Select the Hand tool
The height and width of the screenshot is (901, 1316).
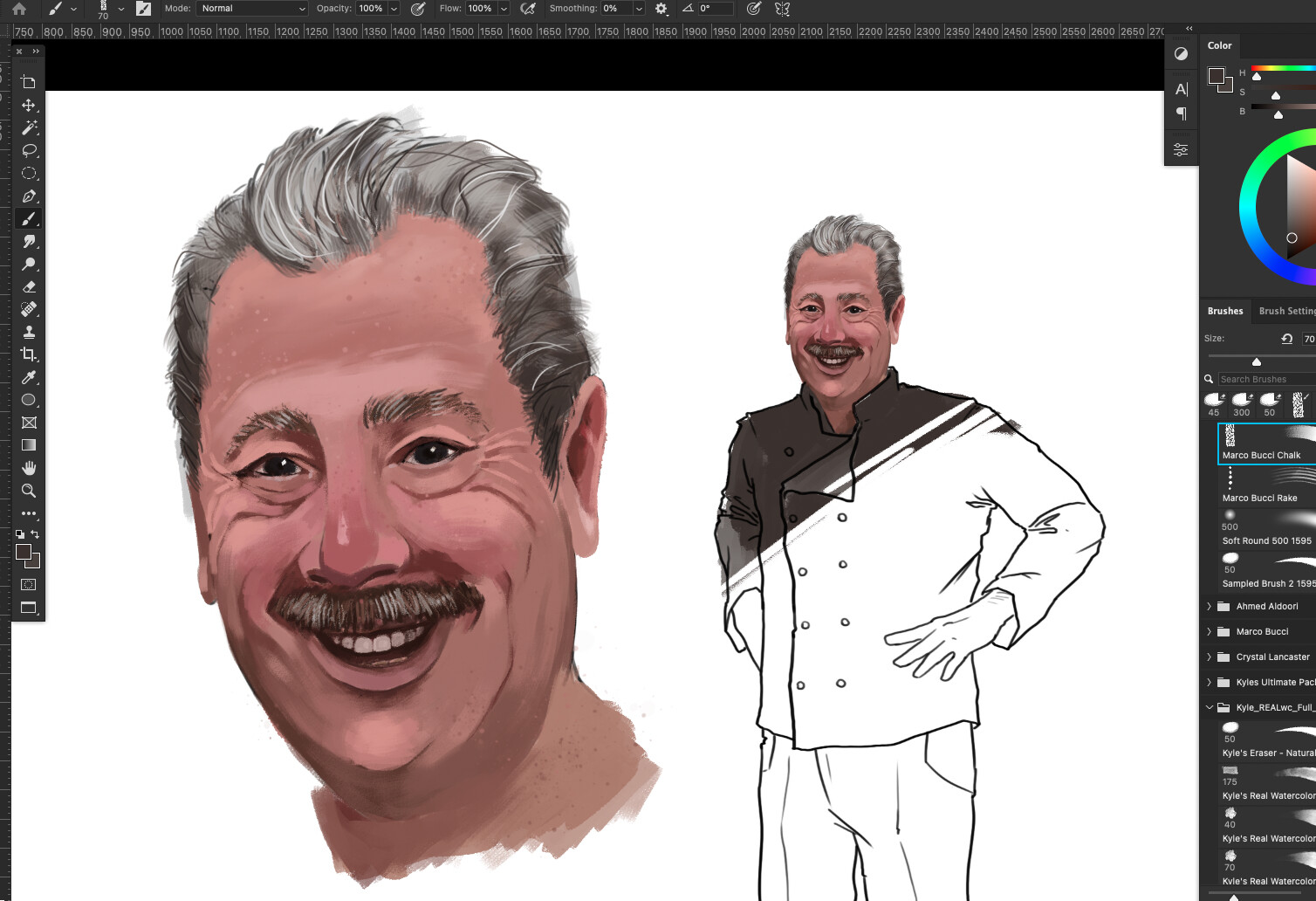[x=29, y=467]
